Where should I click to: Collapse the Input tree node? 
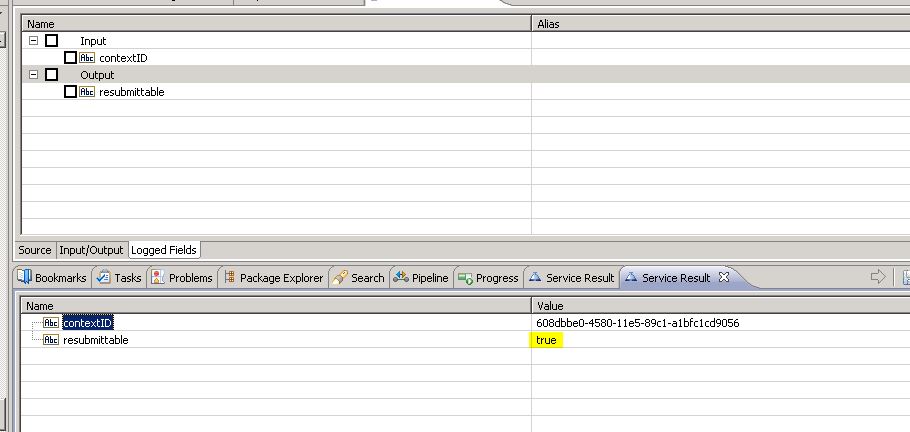pos(33,41)
